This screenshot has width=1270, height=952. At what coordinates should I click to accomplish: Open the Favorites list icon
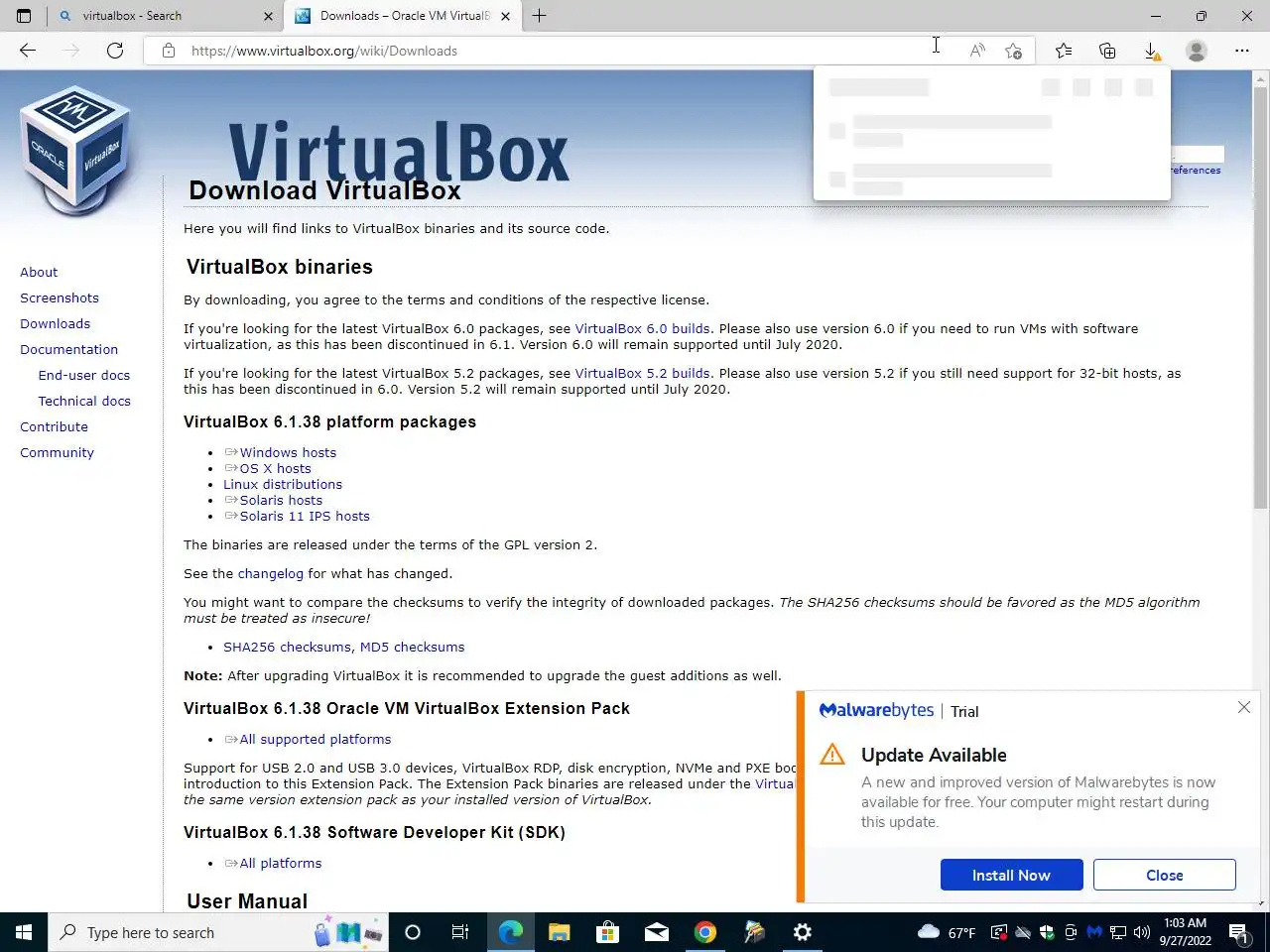(x=1064, y=51)
